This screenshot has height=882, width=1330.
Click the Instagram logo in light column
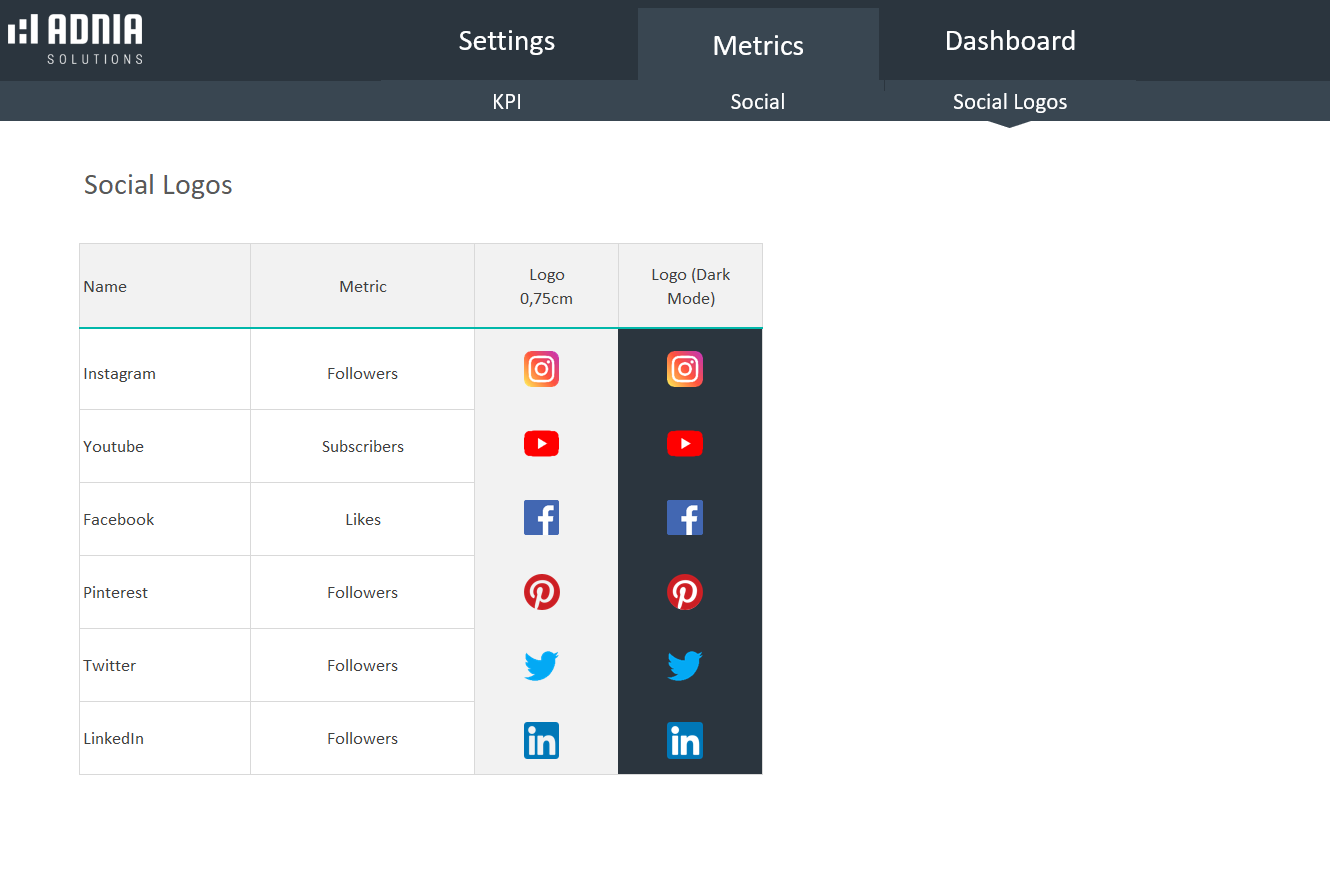pos(541,369)
